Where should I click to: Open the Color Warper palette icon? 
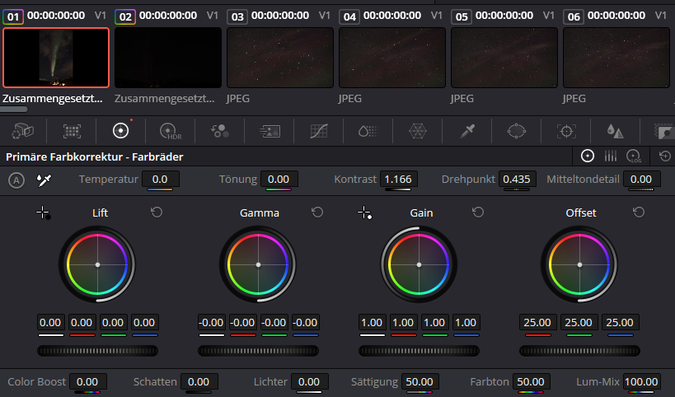tap(417, 131)
